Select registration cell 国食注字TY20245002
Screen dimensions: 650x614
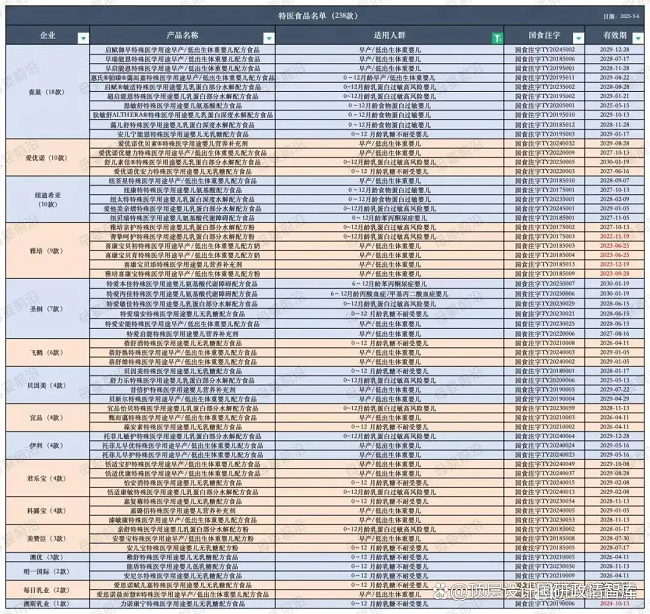coord(544,49)
